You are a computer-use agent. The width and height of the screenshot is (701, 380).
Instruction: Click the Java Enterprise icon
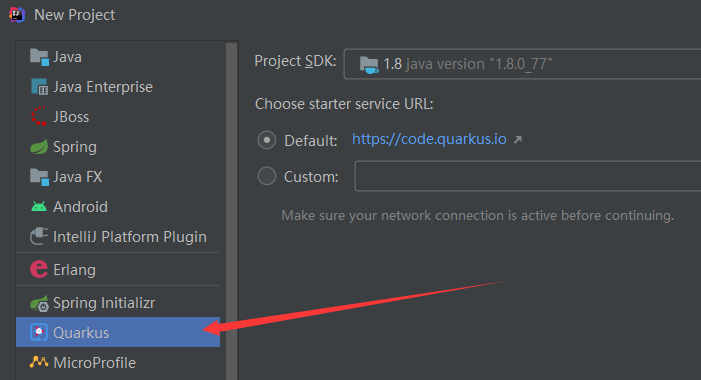tap(39, 87)
